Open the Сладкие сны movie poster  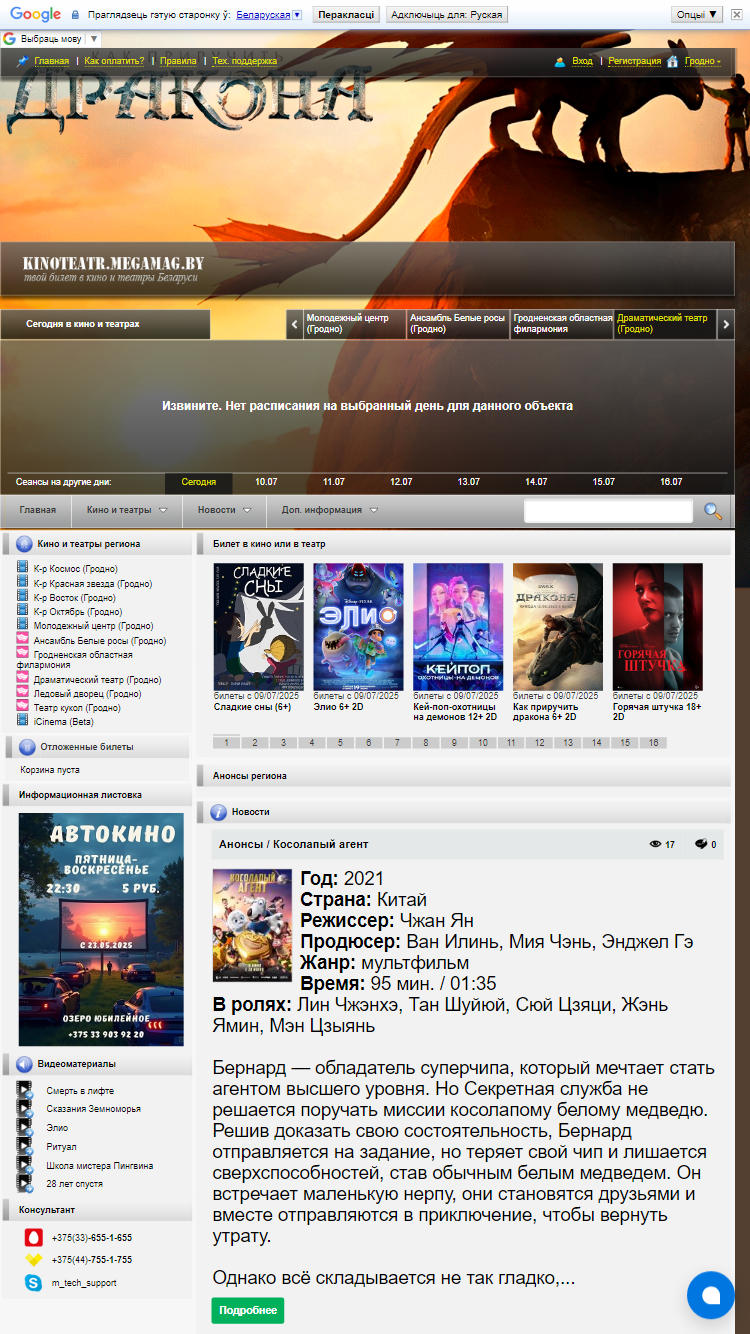click(258, 627)
